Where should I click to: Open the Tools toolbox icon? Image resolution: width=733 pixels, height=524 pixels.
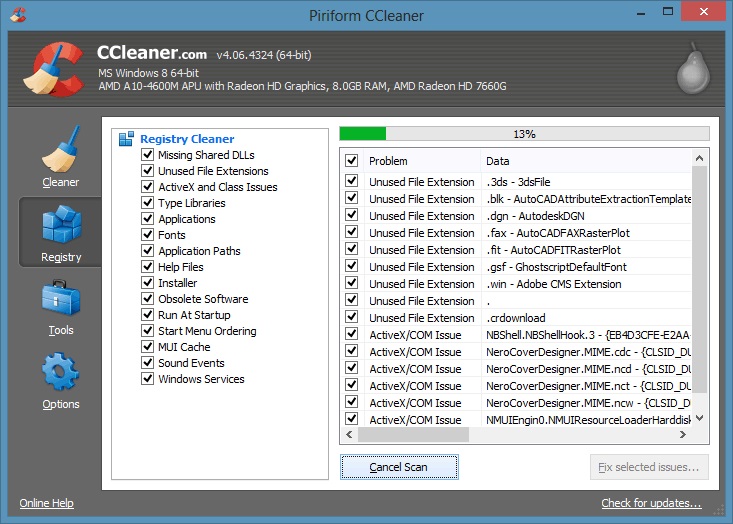click(61, 298)
